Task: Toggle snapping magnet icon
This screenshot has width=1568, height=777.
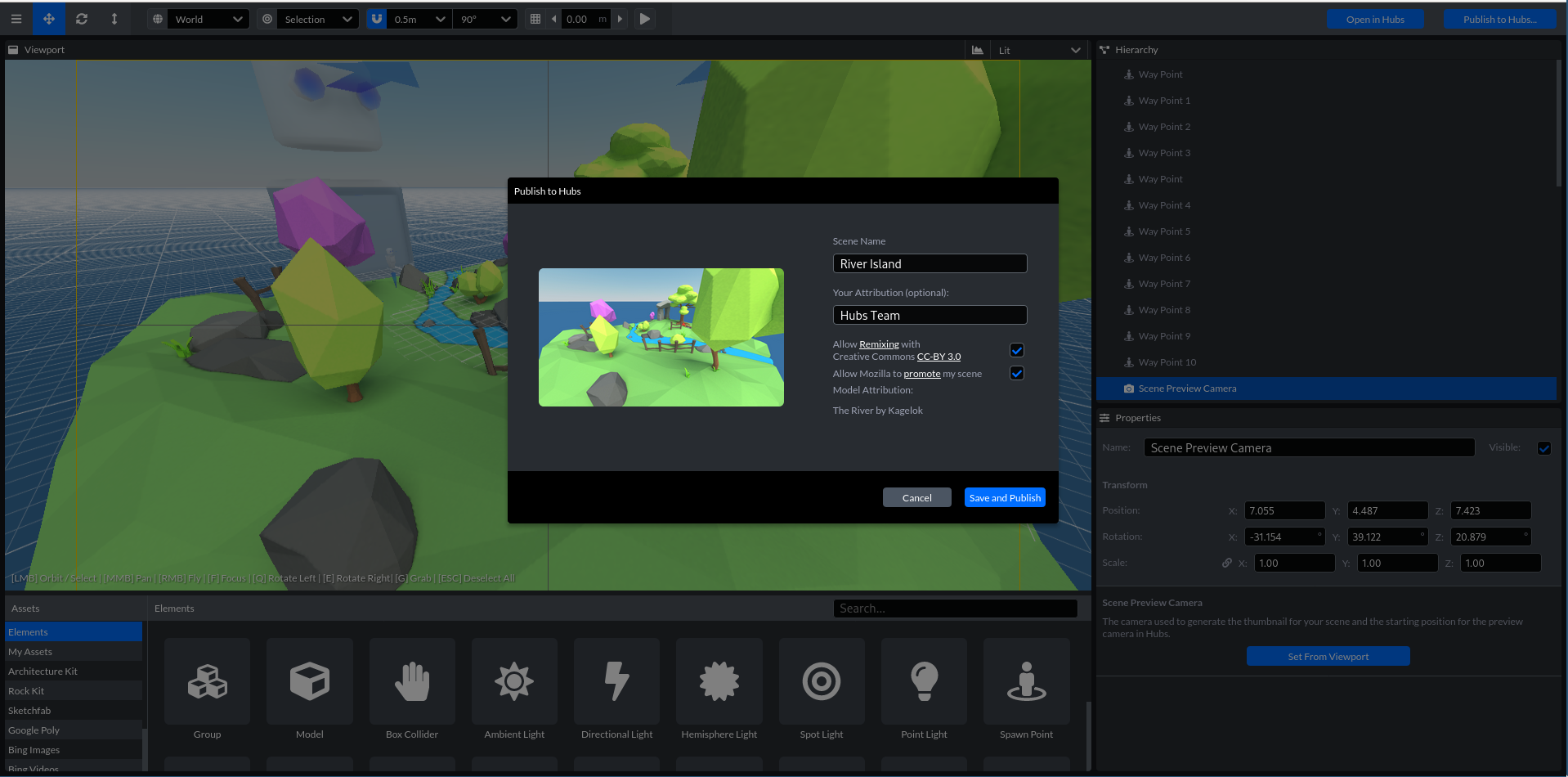Action: [377, 19]
